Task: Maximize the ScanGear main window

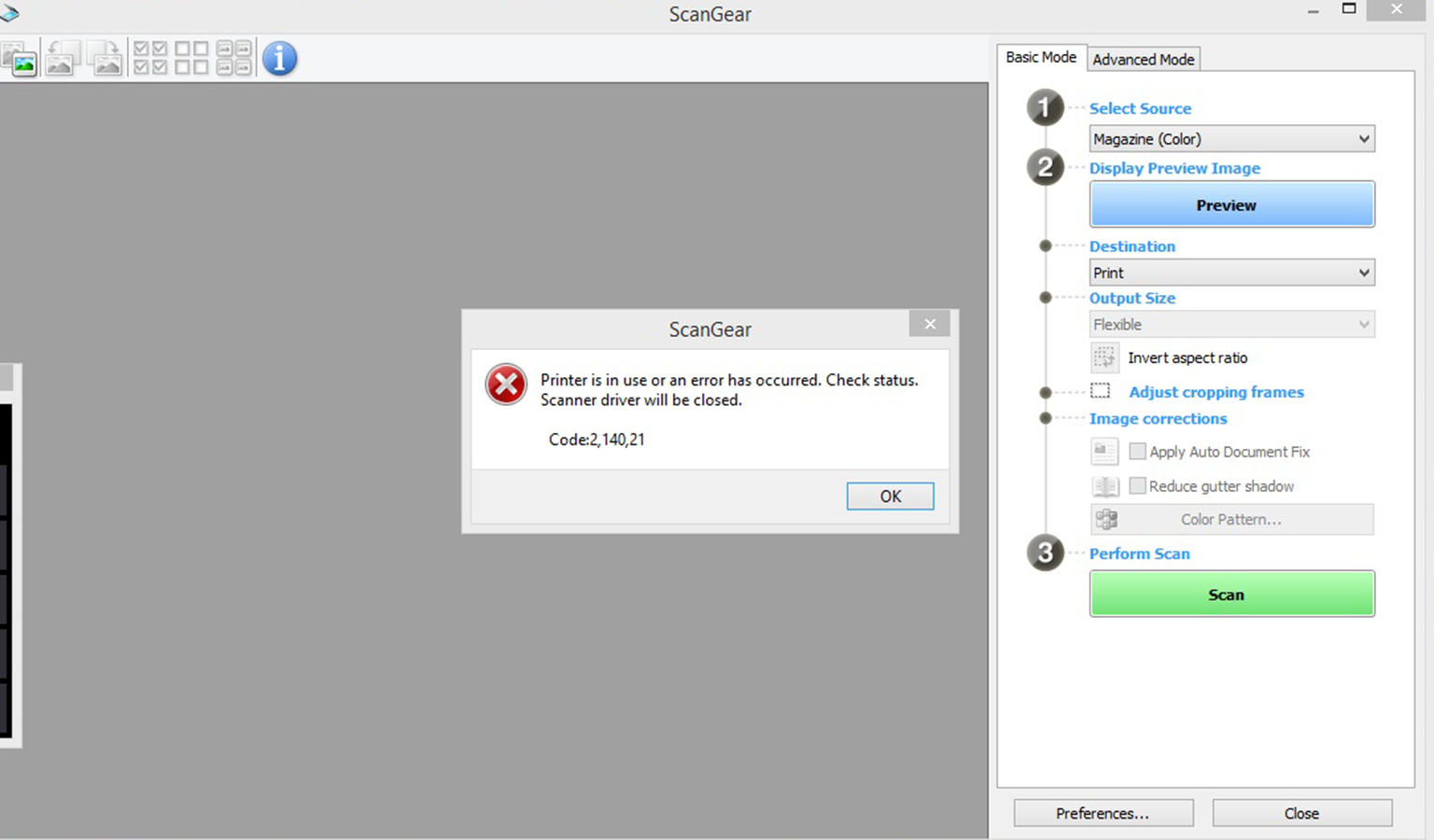Action: (1349, 9)
